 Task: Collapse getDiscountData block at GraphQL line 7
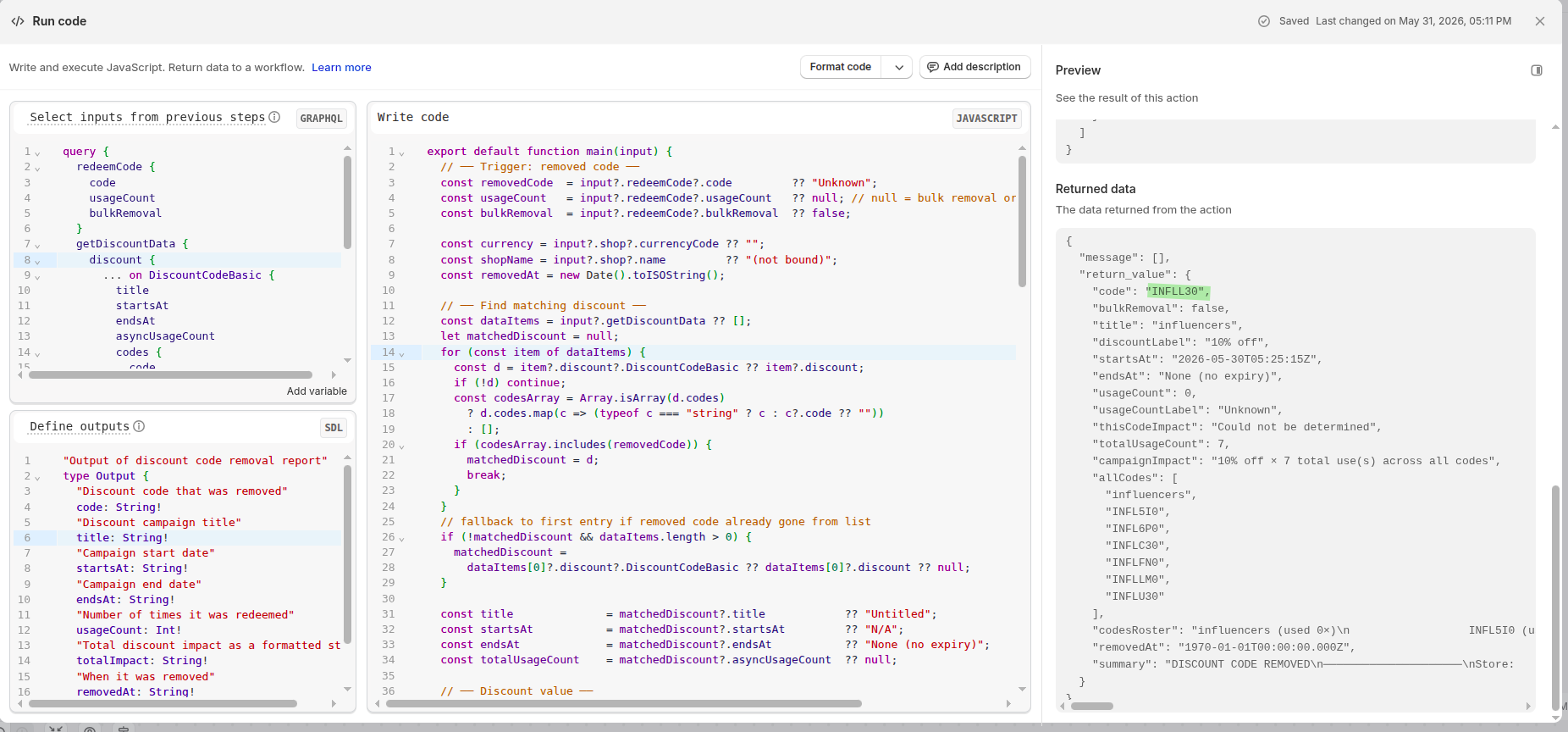coord(37,245)
